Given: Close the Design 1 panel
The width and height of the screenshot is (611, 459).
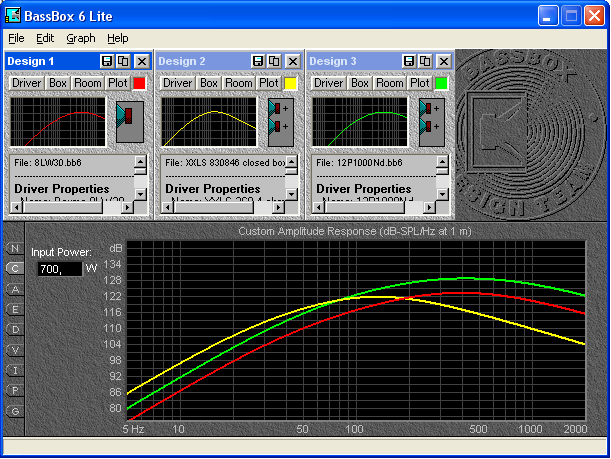Looking at the screenshot, I should click(142, 61).
